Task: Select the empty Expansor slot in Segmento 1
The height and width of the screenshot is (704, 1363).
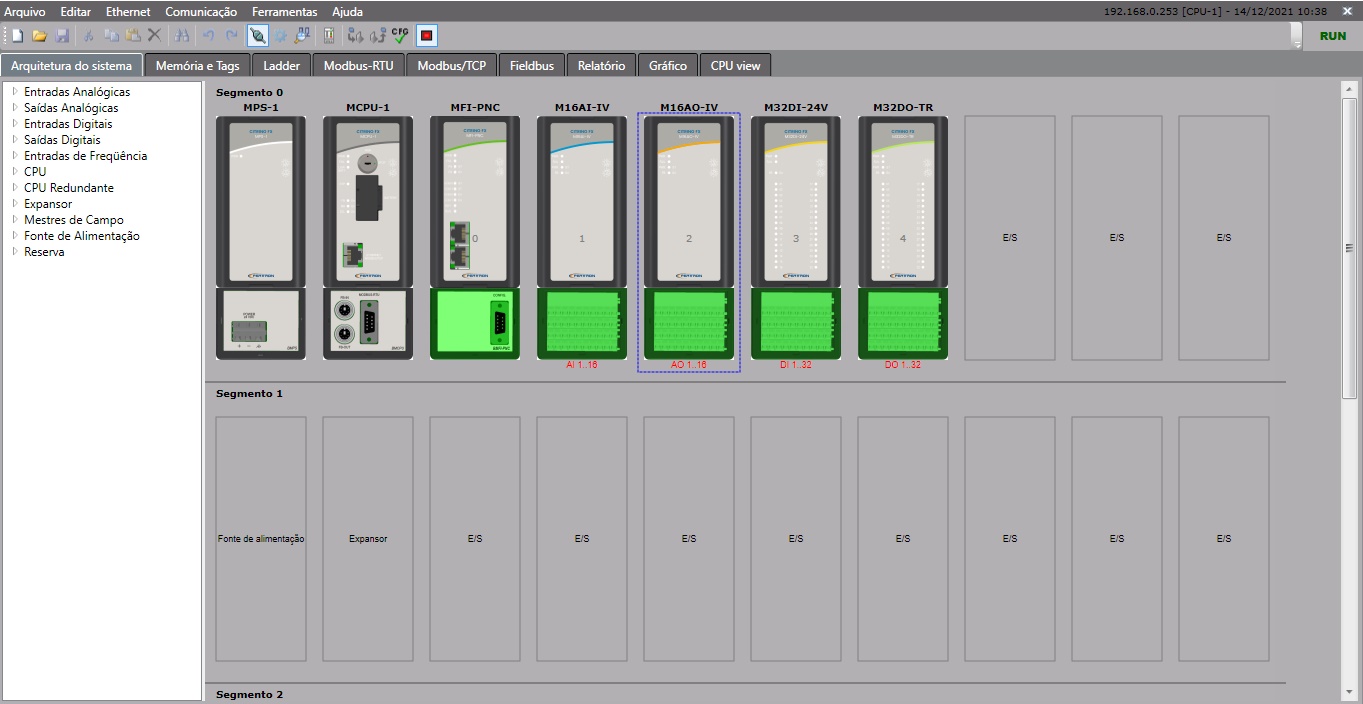Action: point(368,539)
